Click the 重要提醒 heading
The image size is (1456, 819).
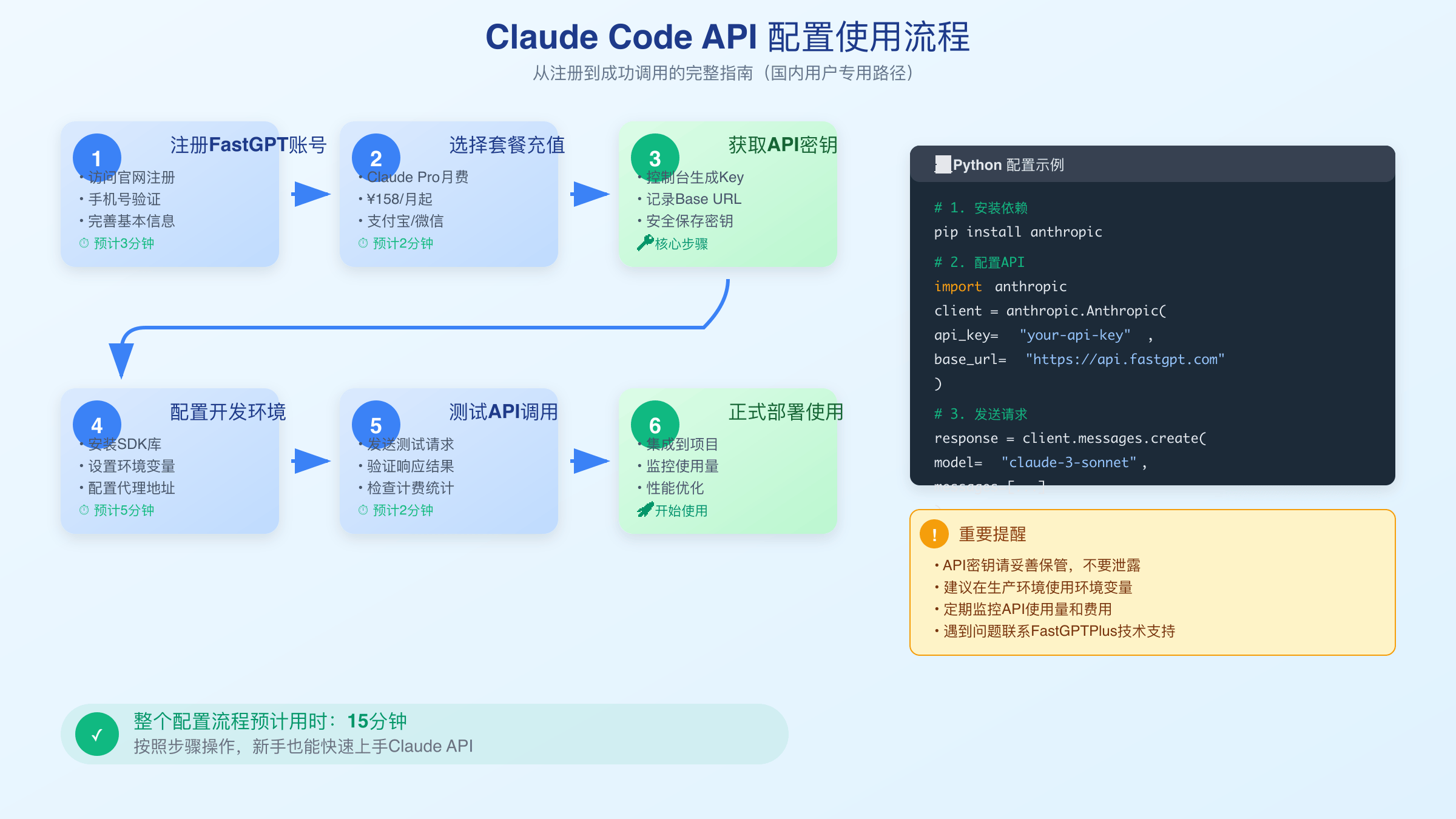click(x=993, y=534)
